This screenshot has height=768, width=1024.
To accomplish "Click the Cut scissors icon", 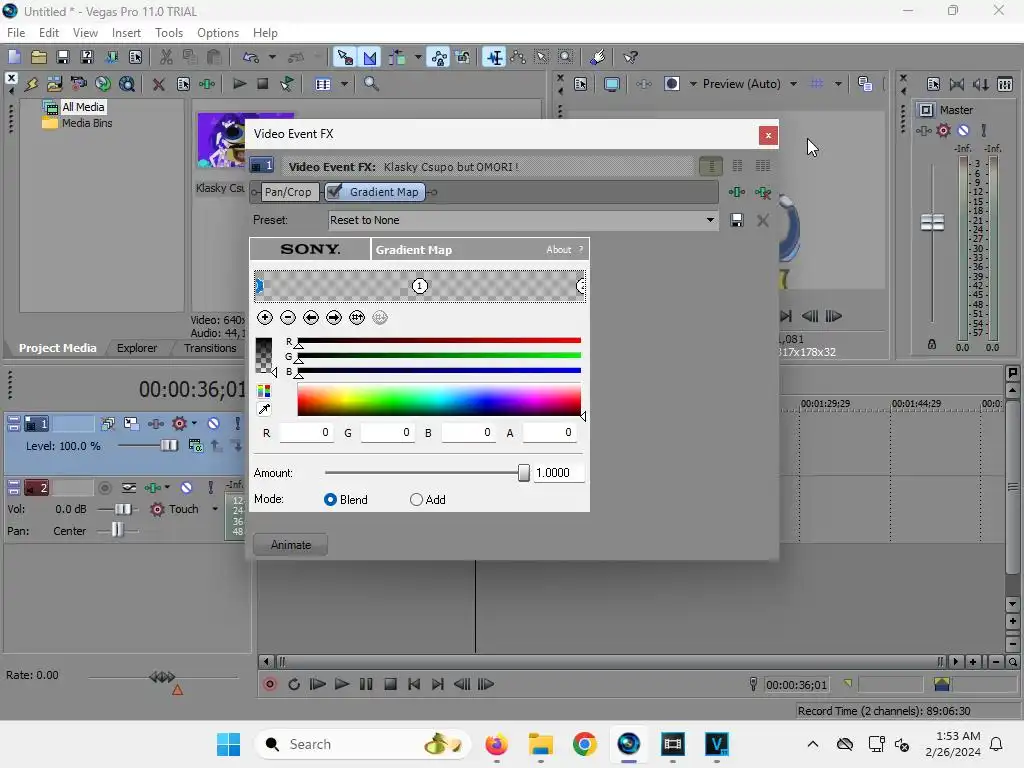I will coord(166,57).
